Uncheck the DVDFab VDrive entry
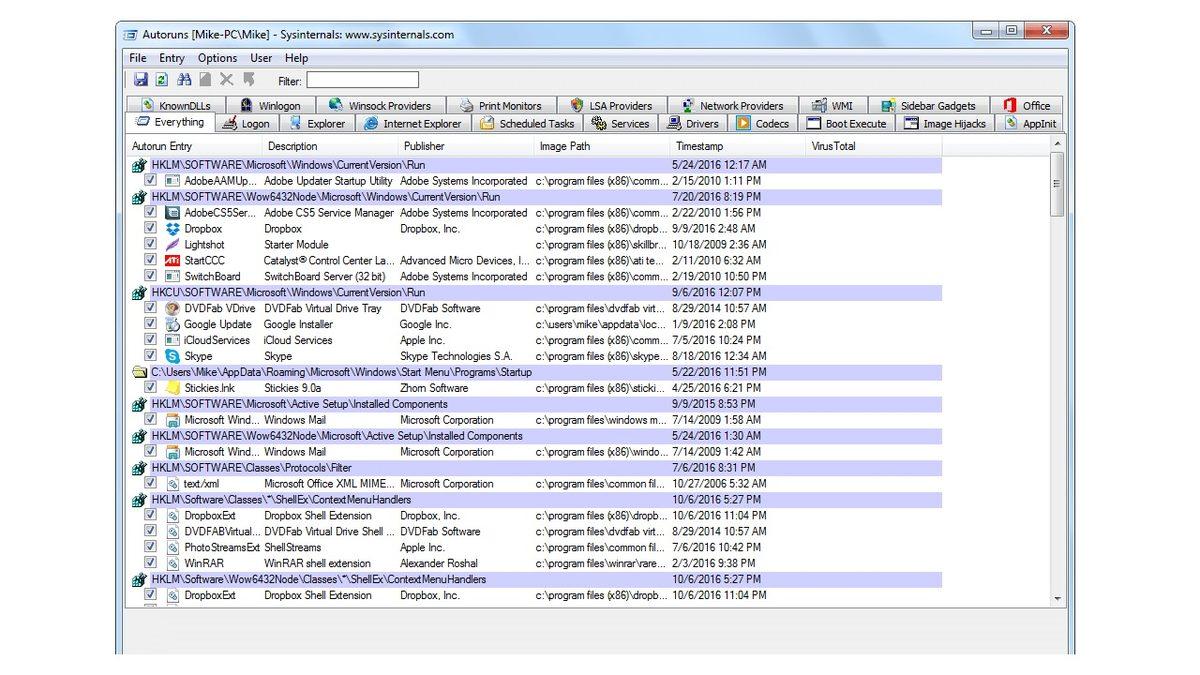Viewport: 1200px width, 675px height. pos(150,308)
